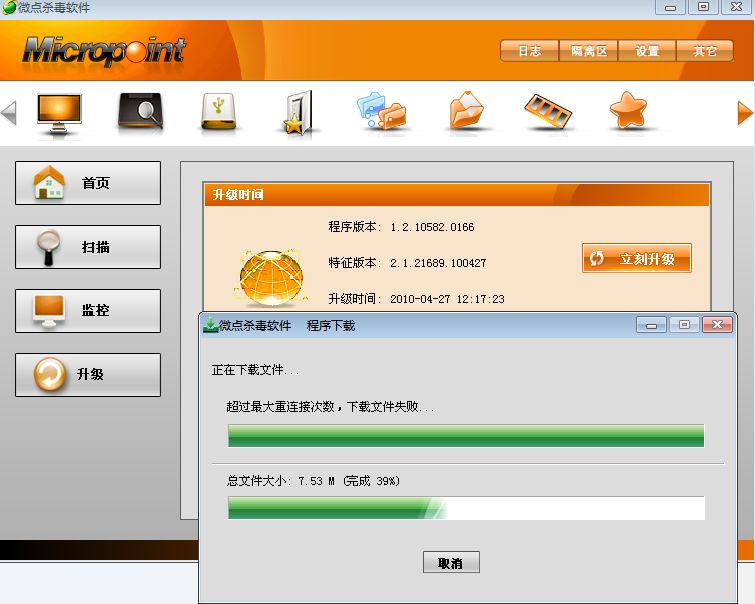This screenshot has width=755, height=604.
Task: Click the 升级时间 panel header
Action: pos(456,195)
